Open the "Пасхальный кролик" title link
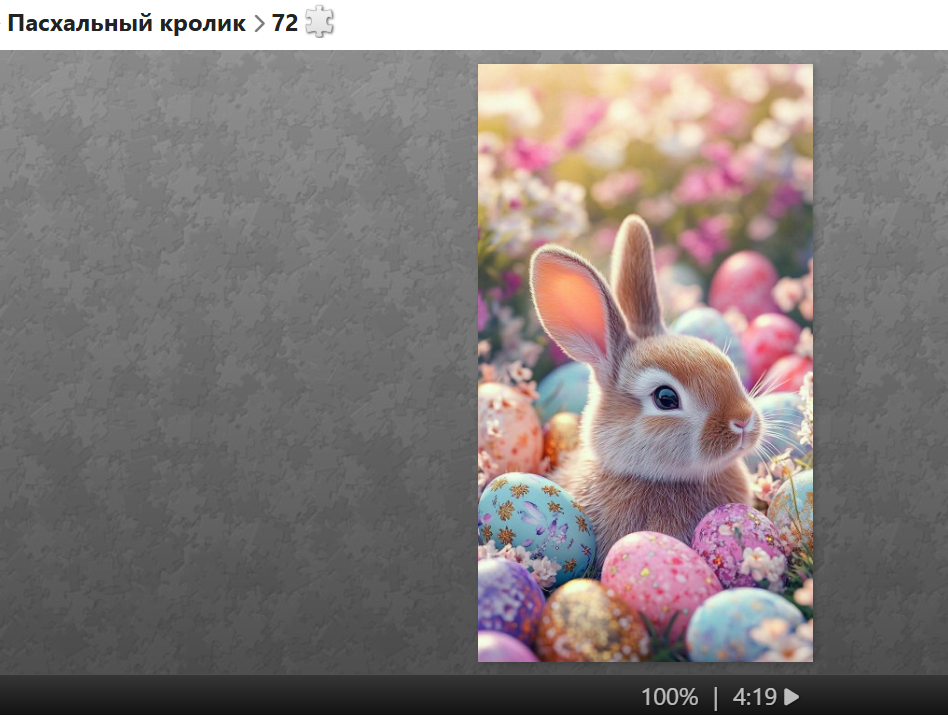 point(126,23)
